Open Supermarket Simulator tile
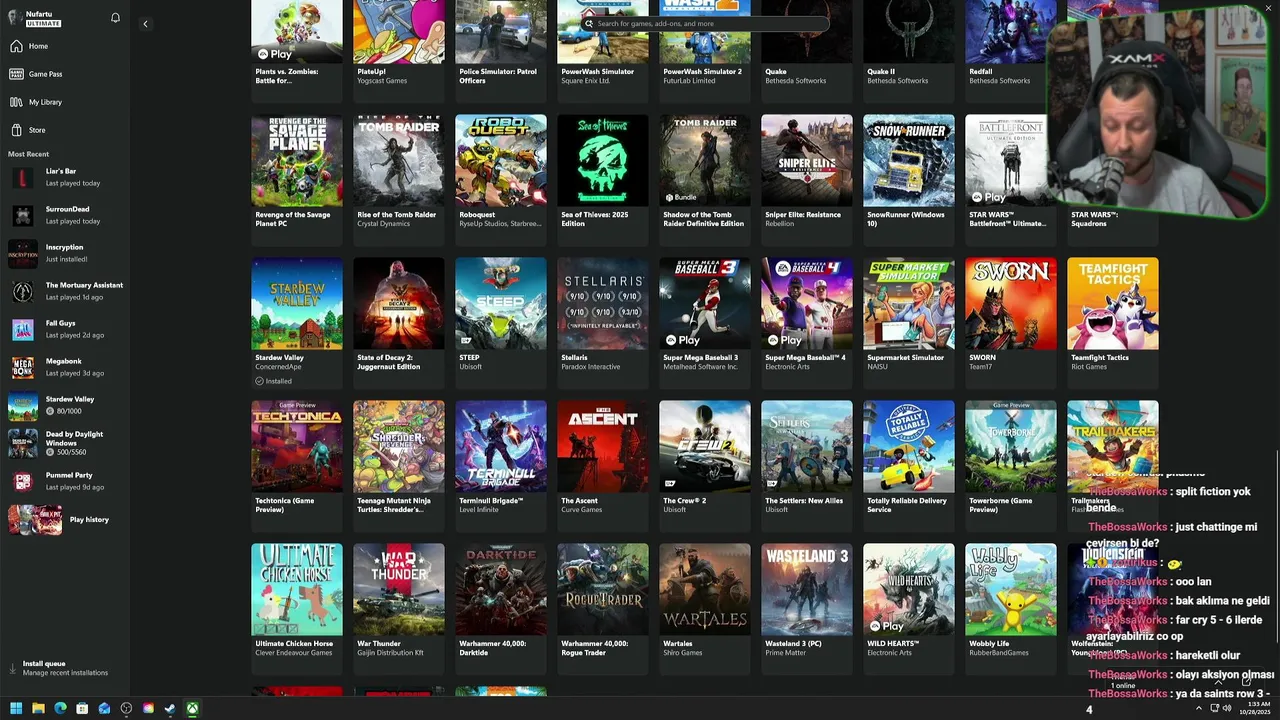This screenshot has width=1280, height=720. point(909,323)
